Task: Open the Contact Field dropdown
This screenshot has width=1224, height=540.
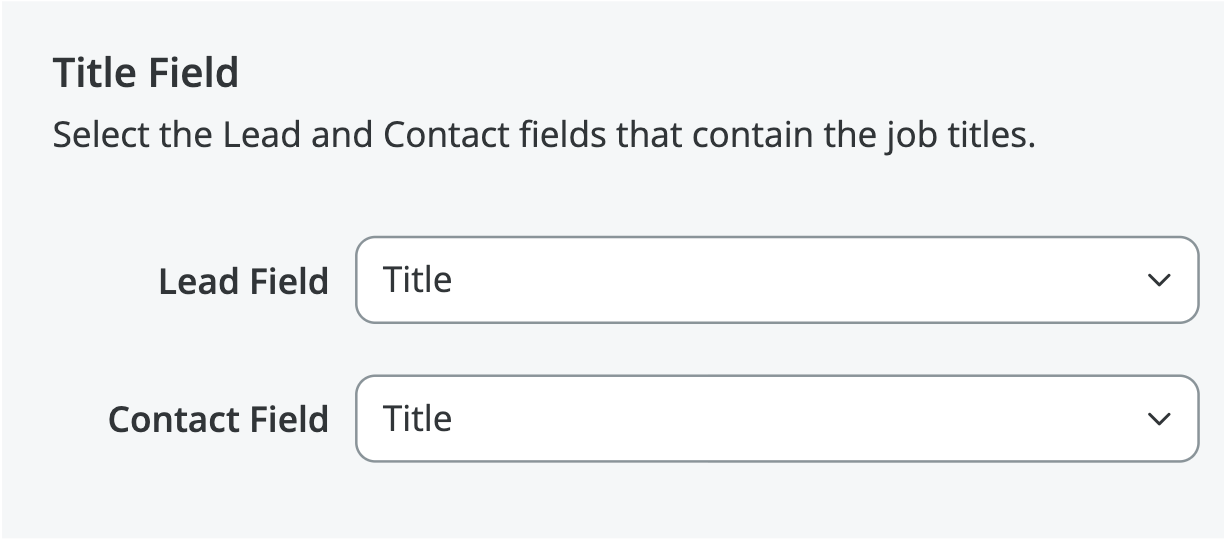Action: [776, 418]
